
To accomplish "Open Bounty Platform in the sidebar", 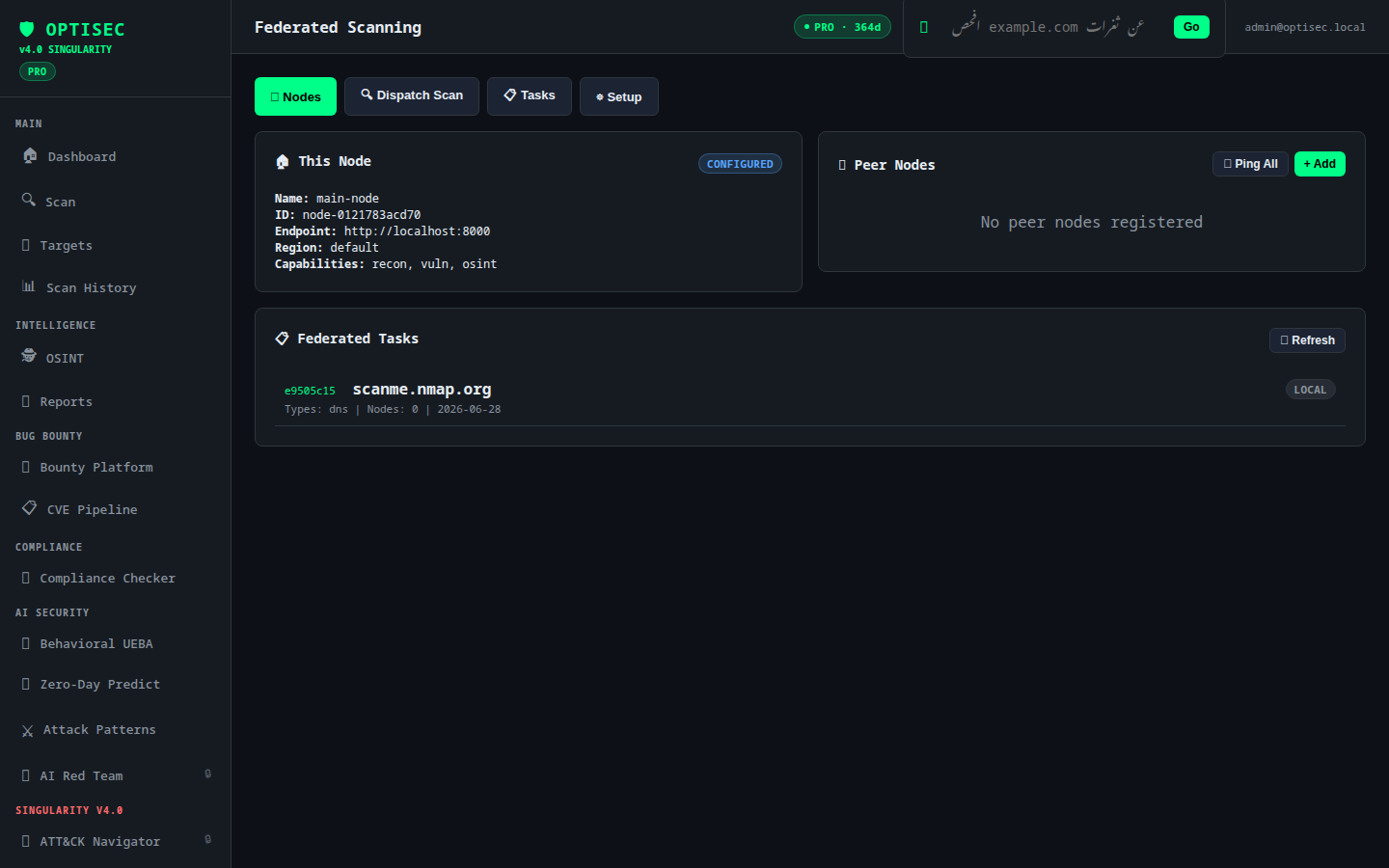I will tap(116, 468).
